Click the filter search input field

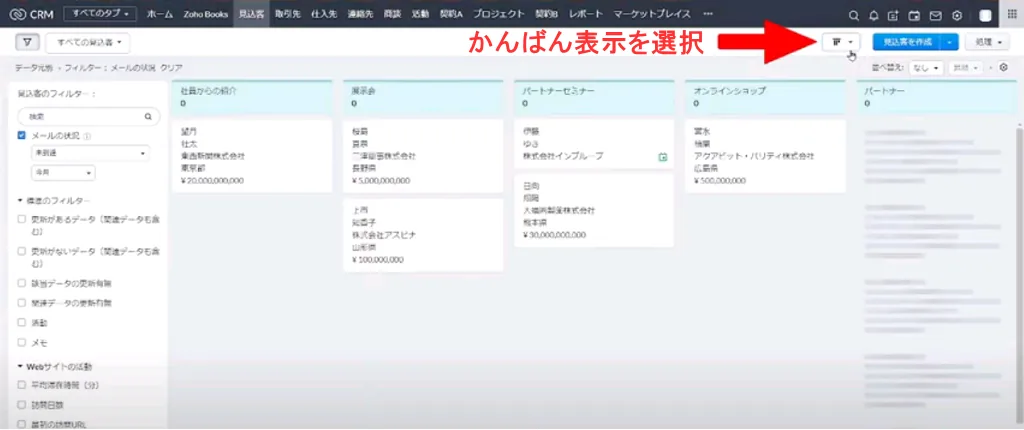[88, 116]
